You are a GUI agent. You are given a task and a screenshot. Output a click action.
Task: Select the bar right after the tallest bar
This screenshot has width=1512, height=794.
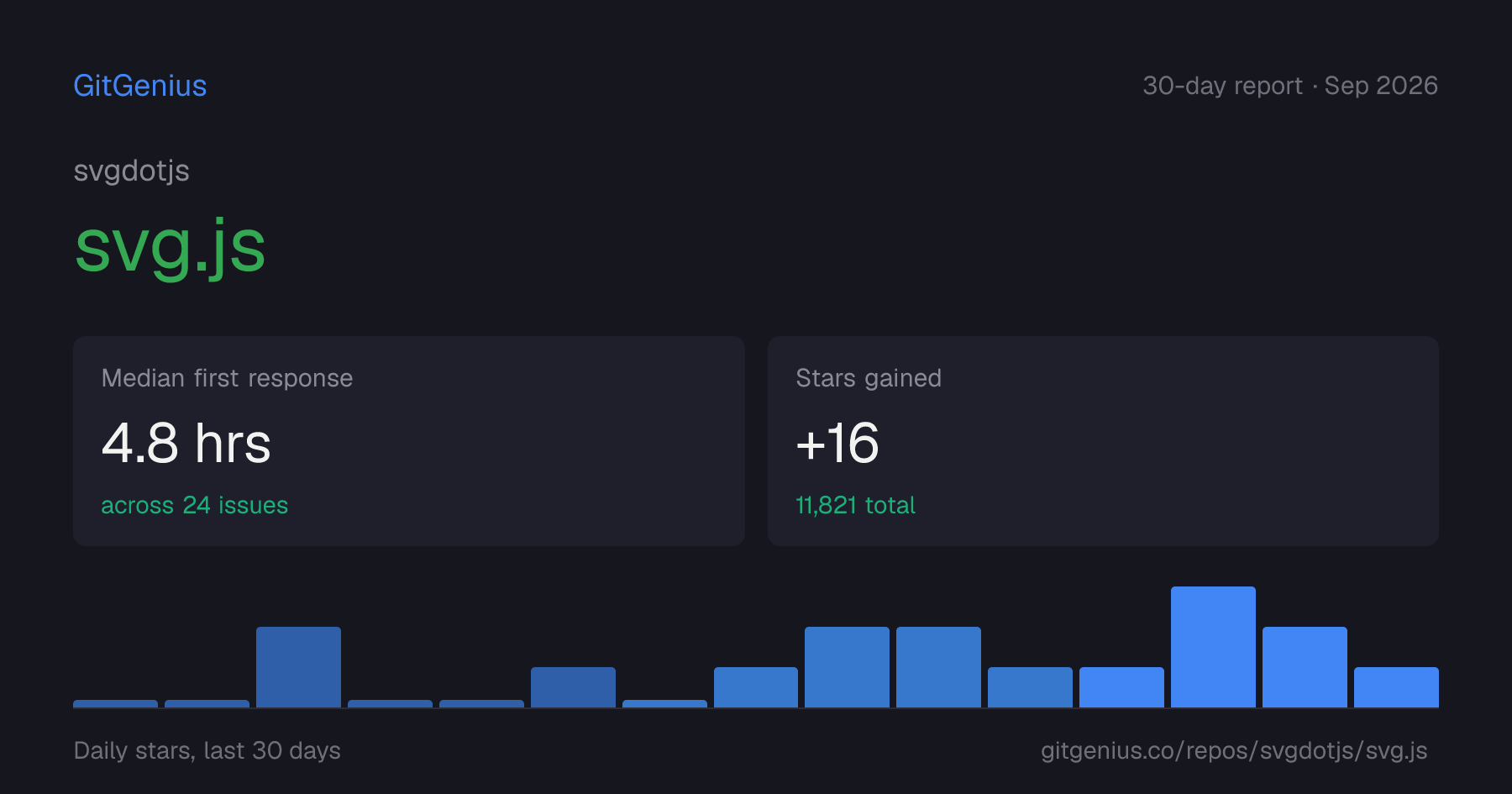[1305, 667]
